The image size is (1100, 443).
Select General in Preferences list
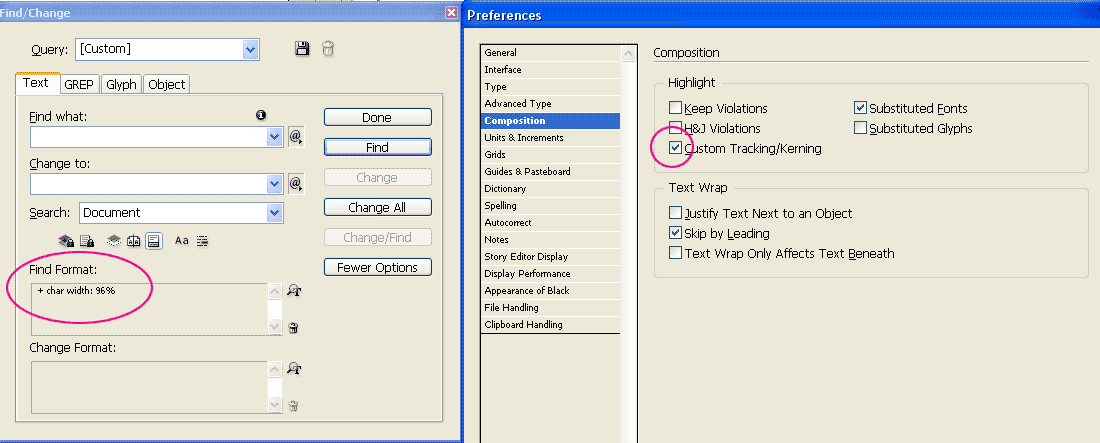click(551, 53)
